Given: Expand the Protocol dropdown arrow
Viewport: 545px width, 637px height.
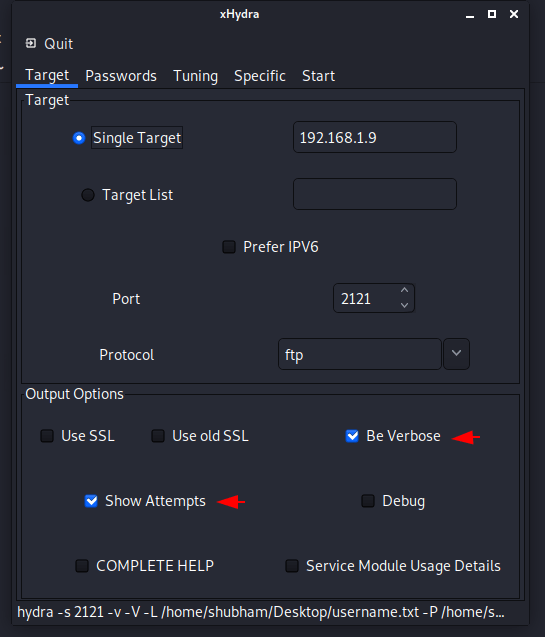Looking at the screenshot, I should tap(456, 354).
